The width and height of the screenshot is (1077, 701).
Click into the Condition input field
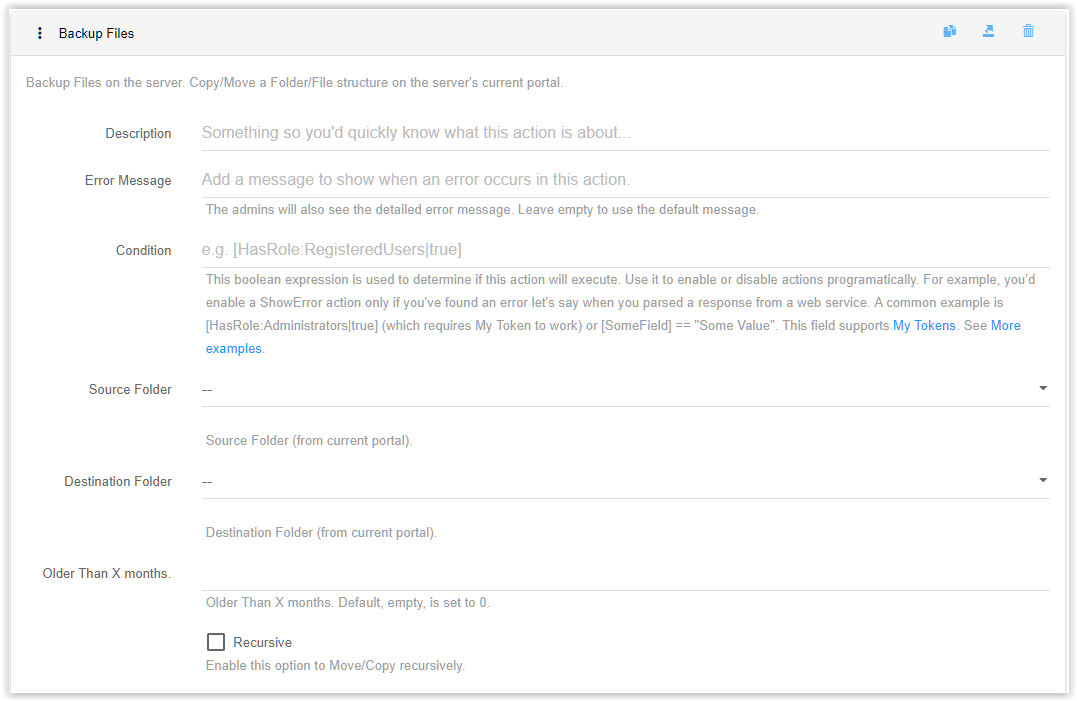(625, 250)
